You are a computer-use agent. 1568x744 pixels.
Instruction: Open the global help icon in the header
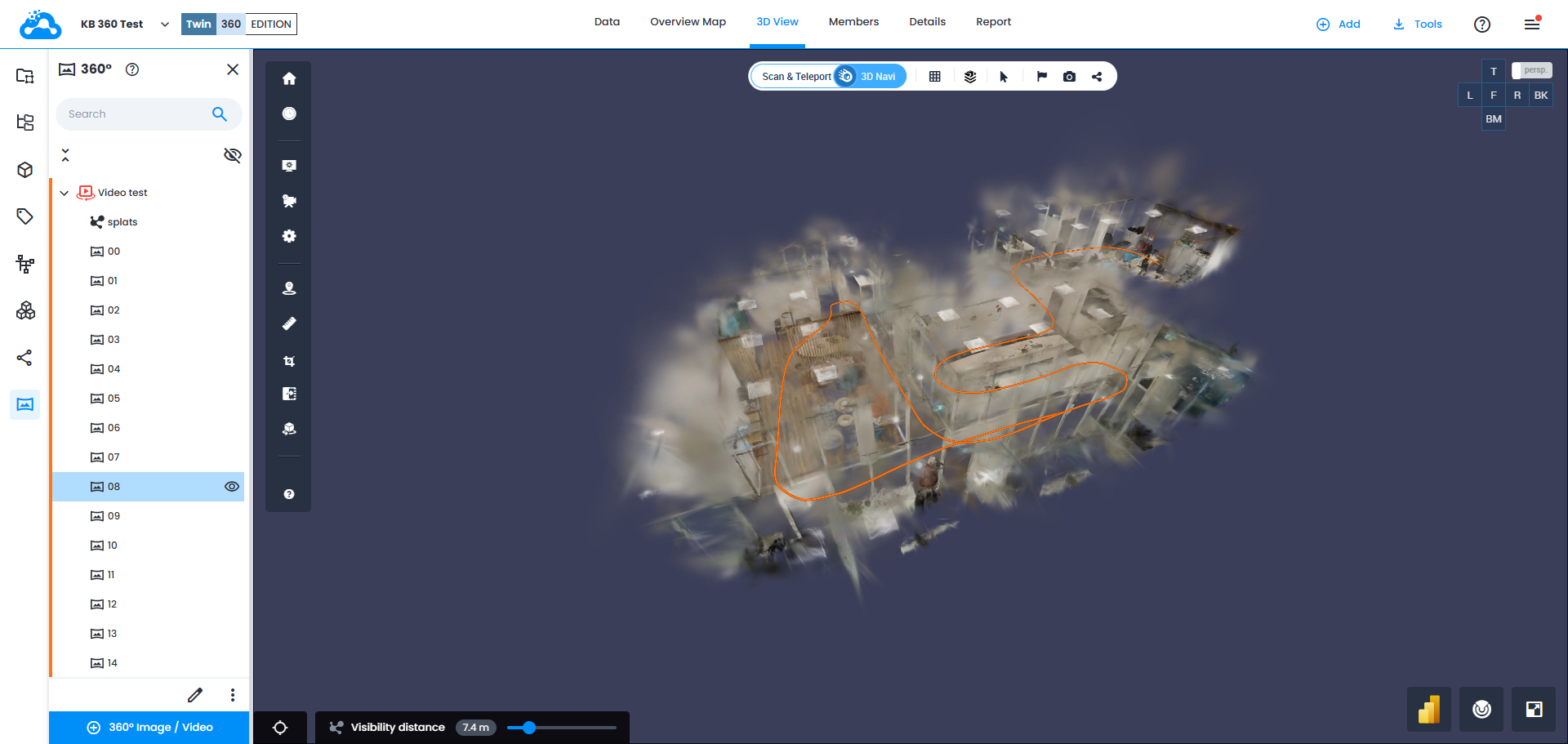1482,25
